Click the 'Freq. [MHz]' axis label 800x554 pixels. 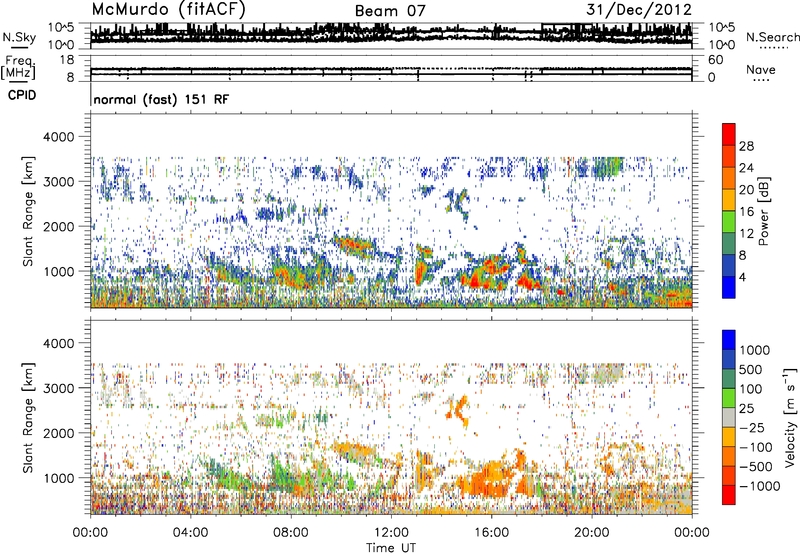pyautogui.click(x=18, y=67)
